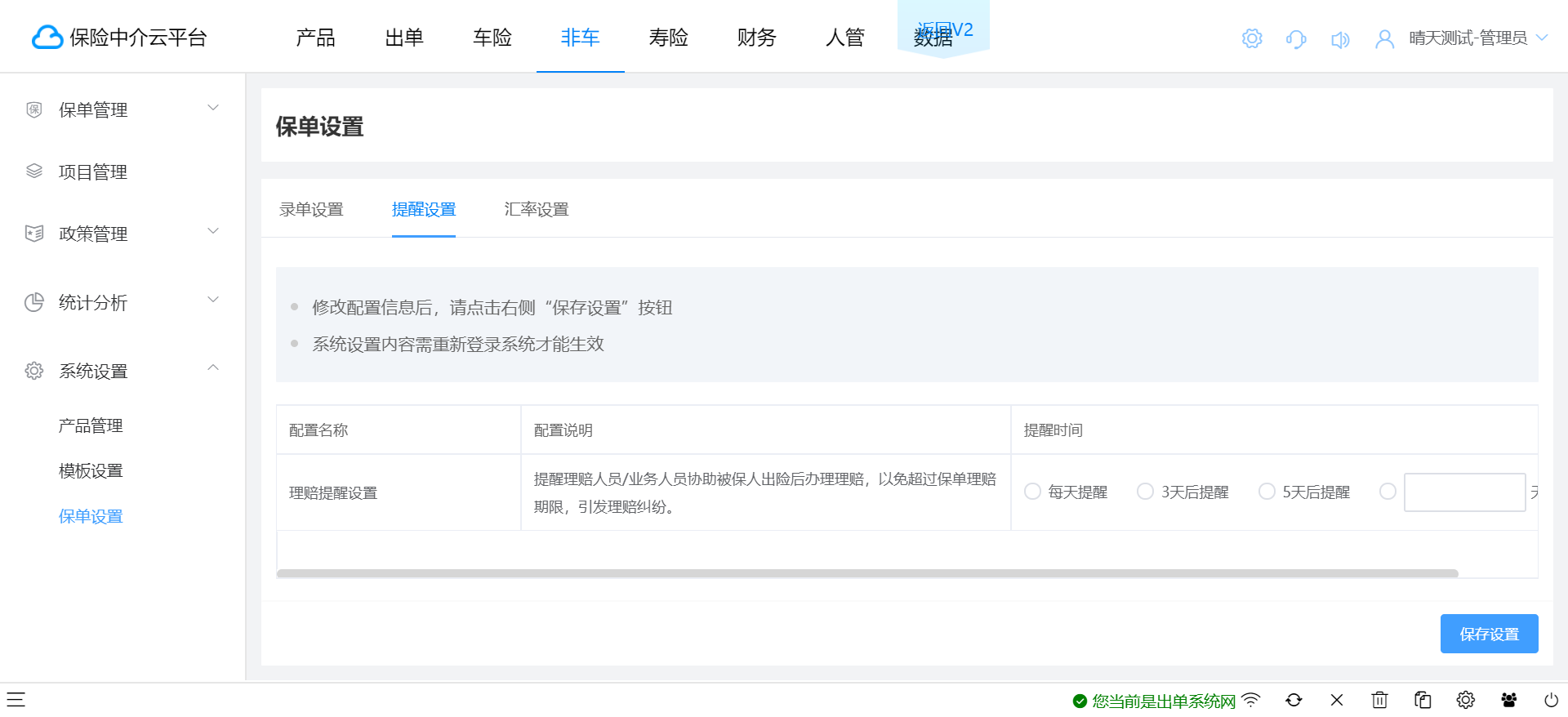
Task: Switch to the 数据 top menu
Action: (x=933, y=39)
